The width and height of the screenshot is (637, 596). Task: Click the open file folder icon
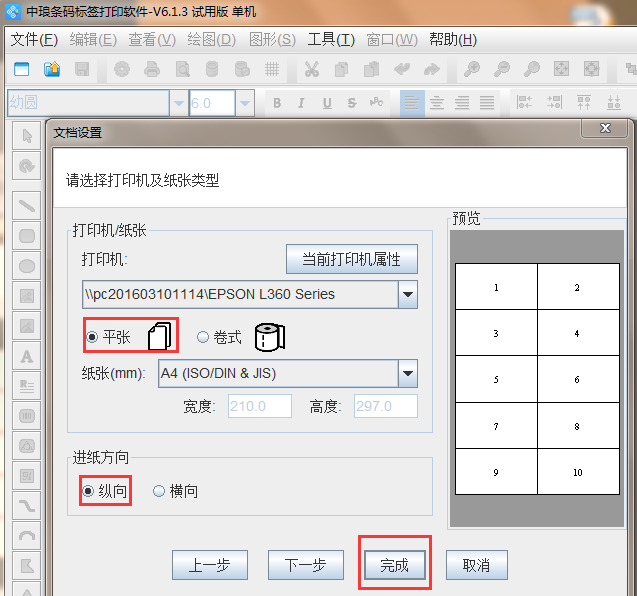(52, 69)
